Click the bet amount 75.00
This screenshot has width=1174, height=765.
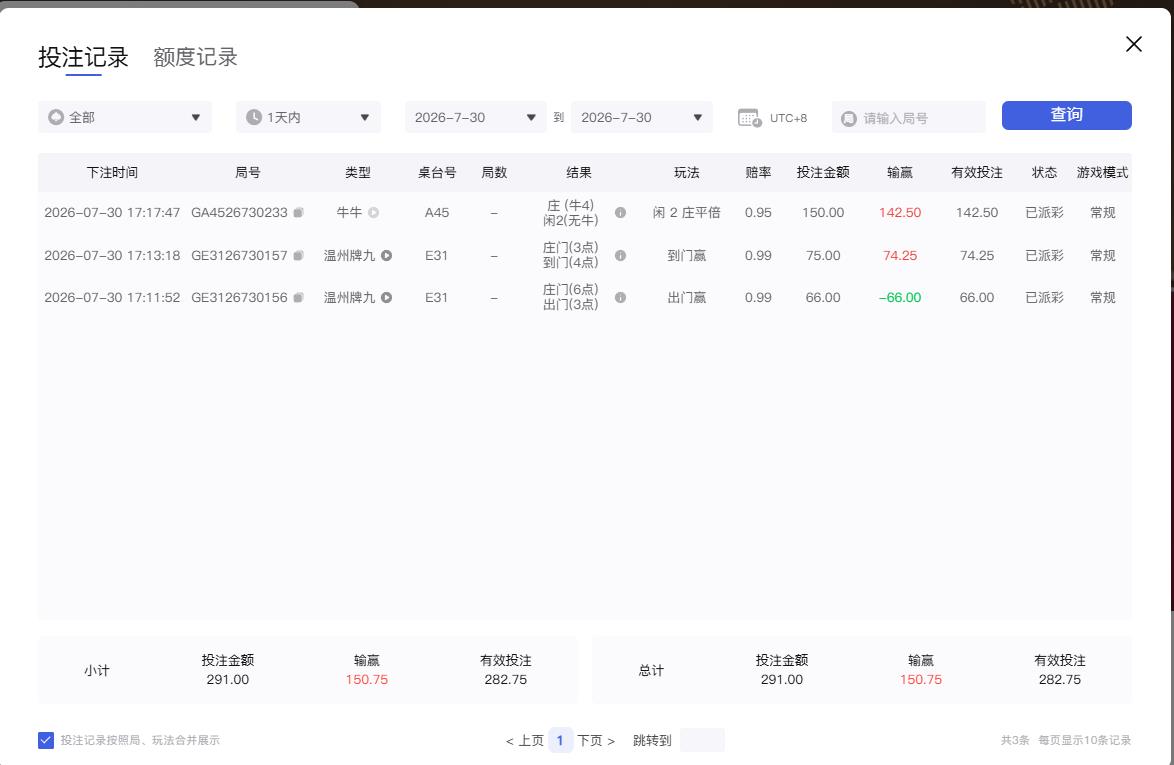[x=823, y=255]
